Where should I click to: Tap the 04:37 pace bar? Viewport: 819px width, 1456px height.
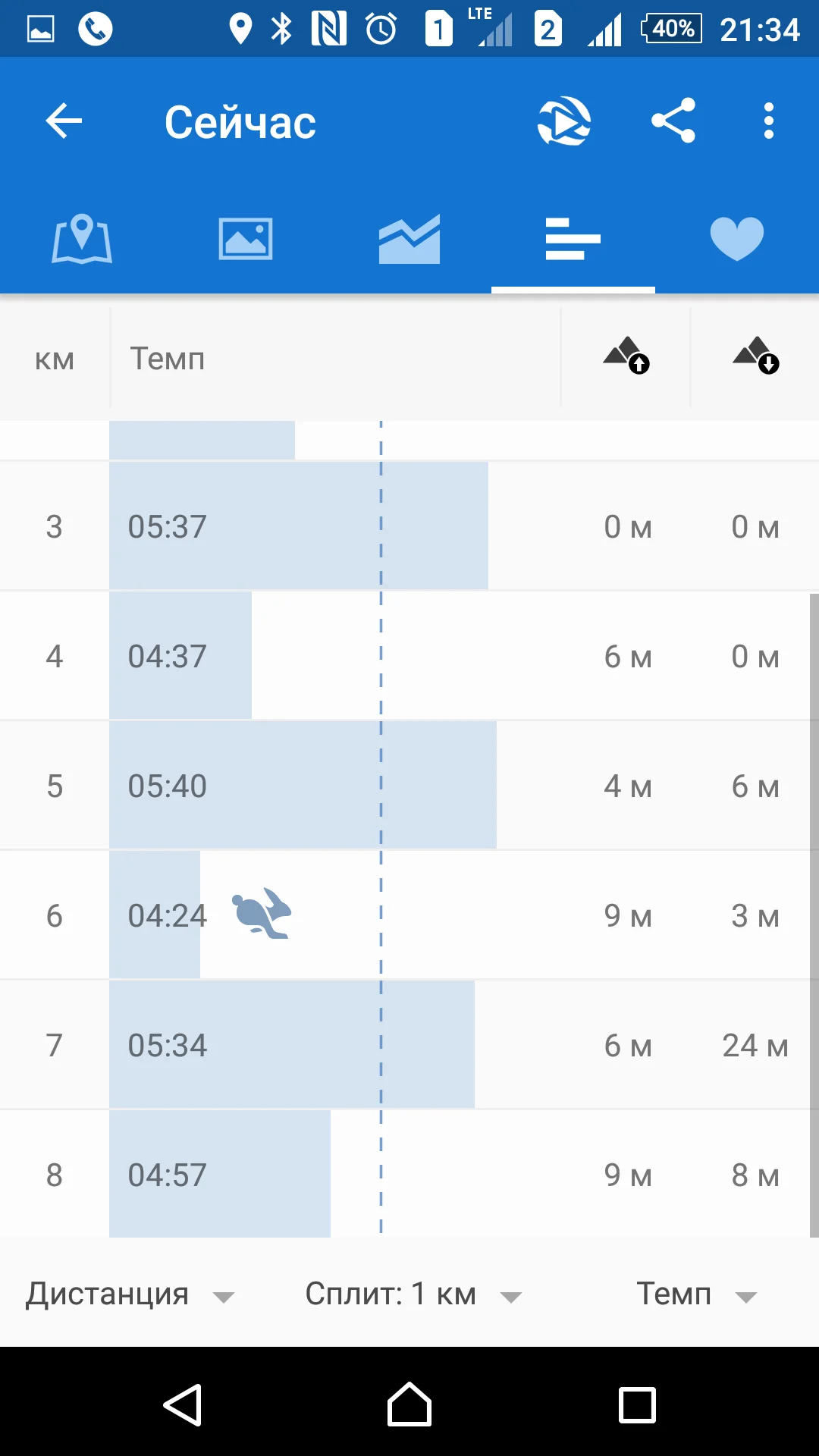(180, 656)
